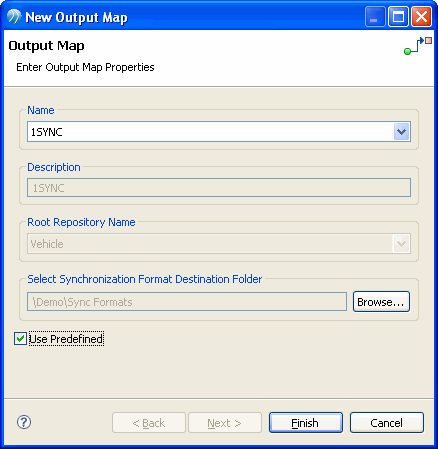Click the Finish button
This screenshot has height=449, width=438.
tap(306, 423)
